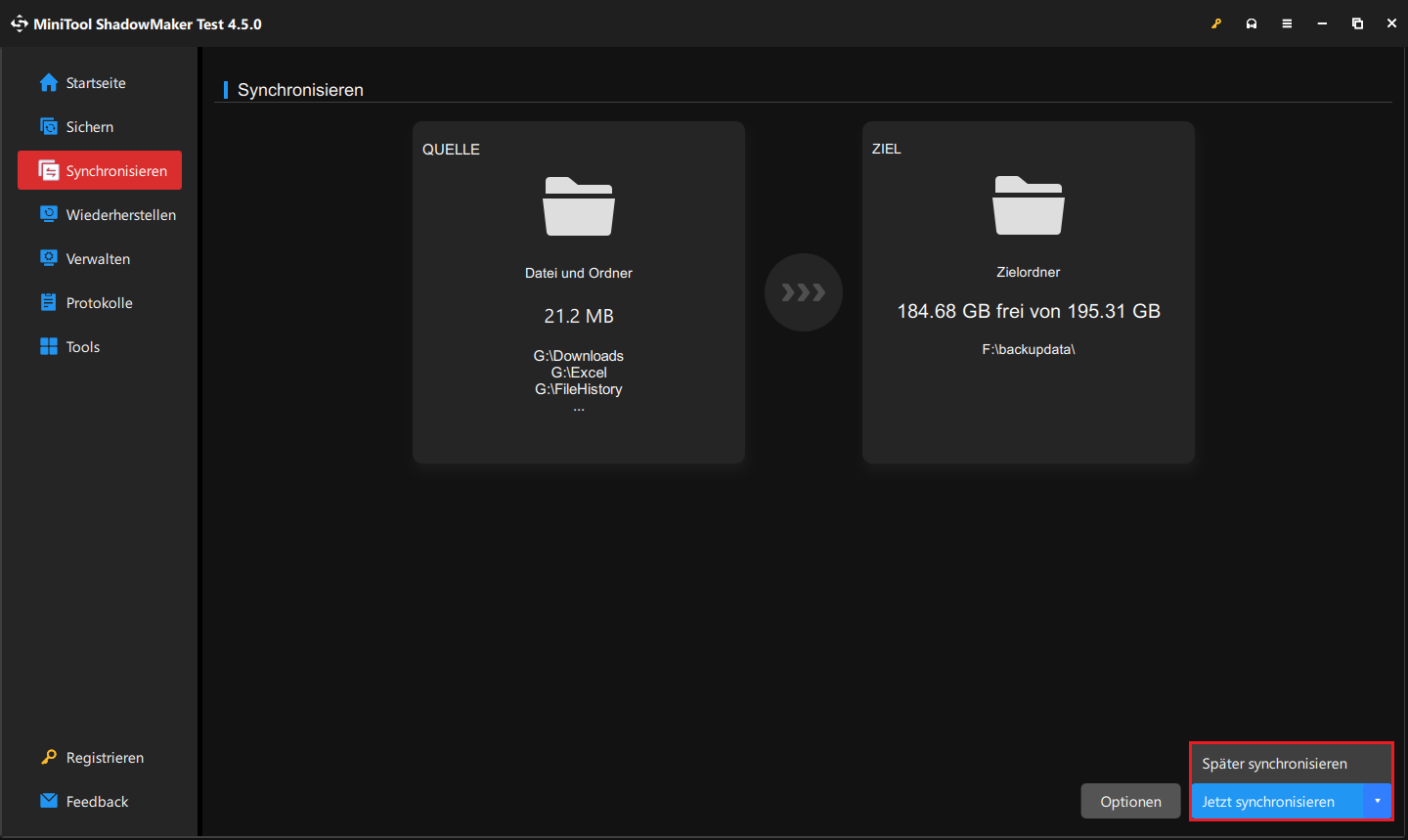Open the Verwalten page
The image size is (1408, 840).
[100, 258]
